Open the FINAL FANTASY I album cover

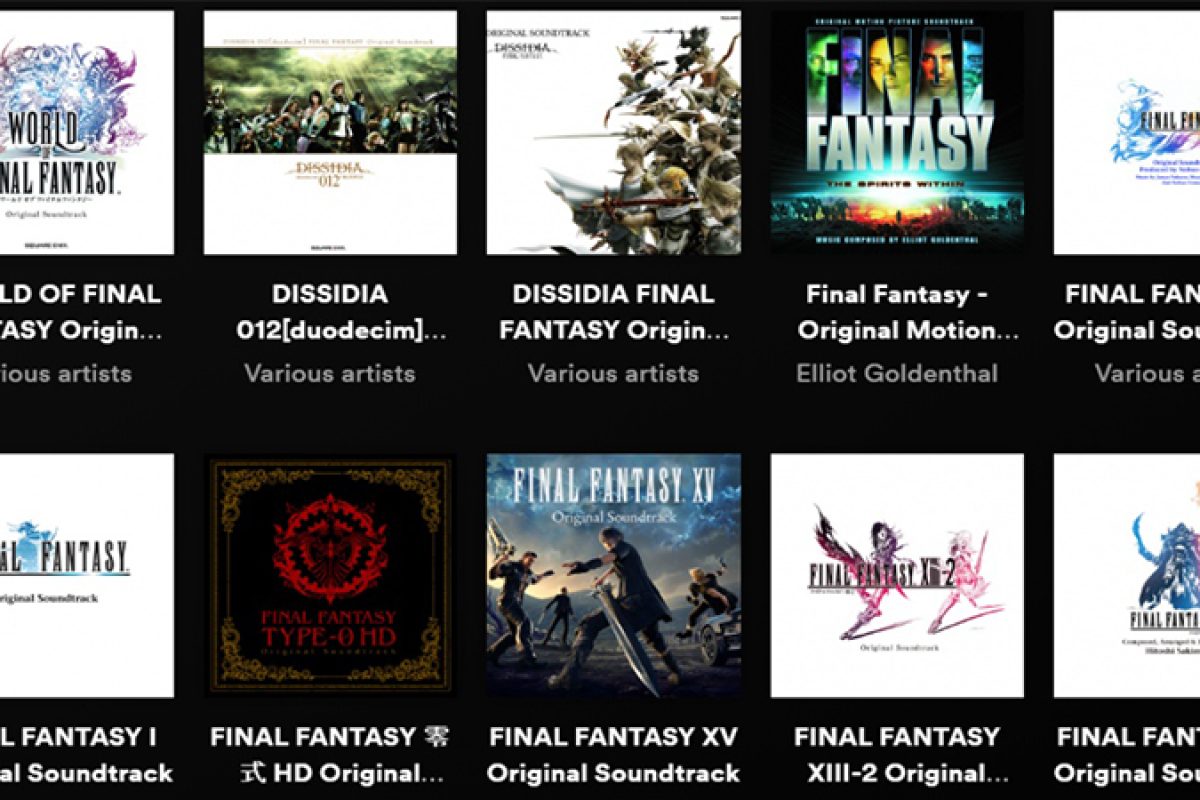[x=87, y=575]
